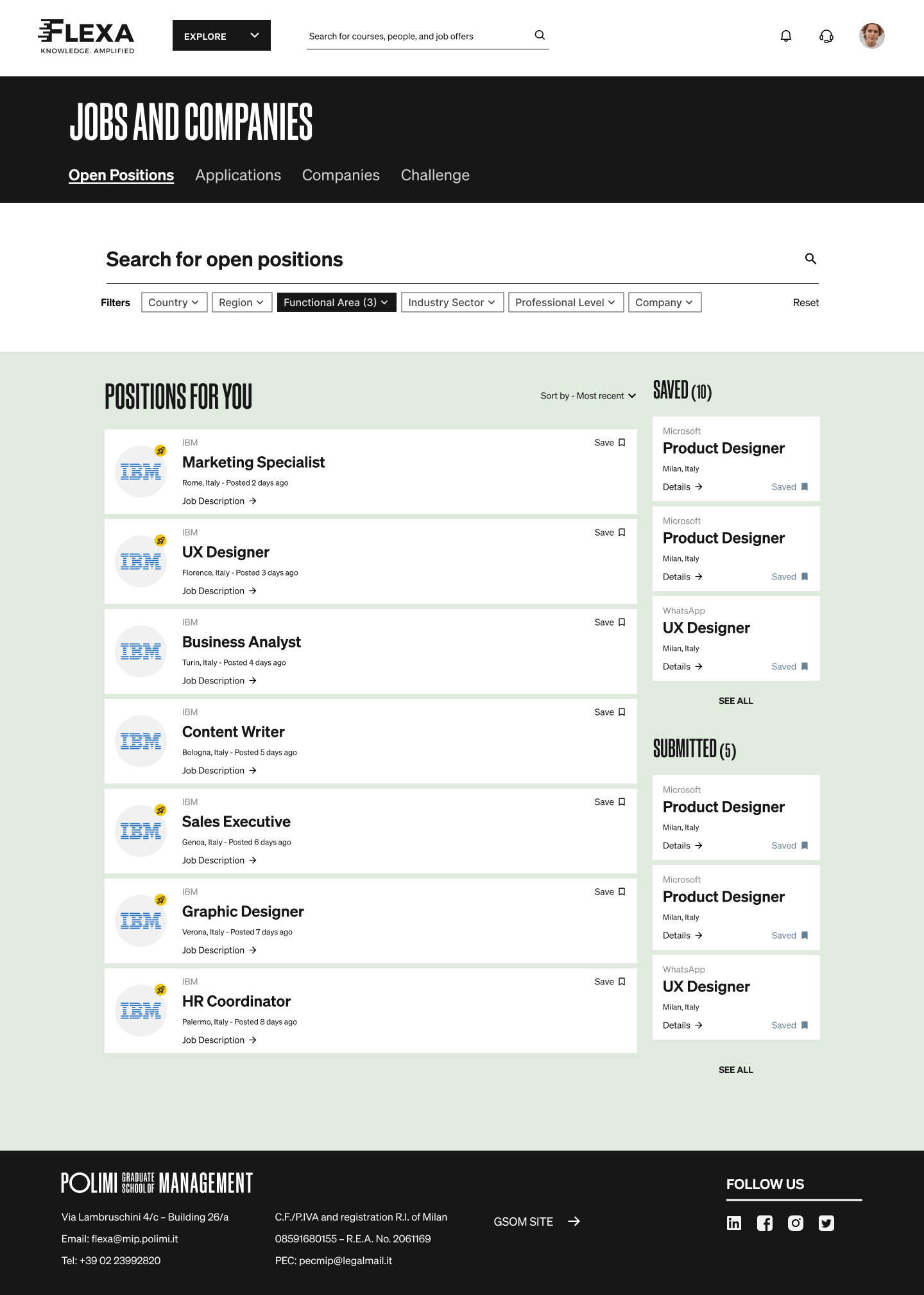Select the Open Positions tab

(121, 175)
